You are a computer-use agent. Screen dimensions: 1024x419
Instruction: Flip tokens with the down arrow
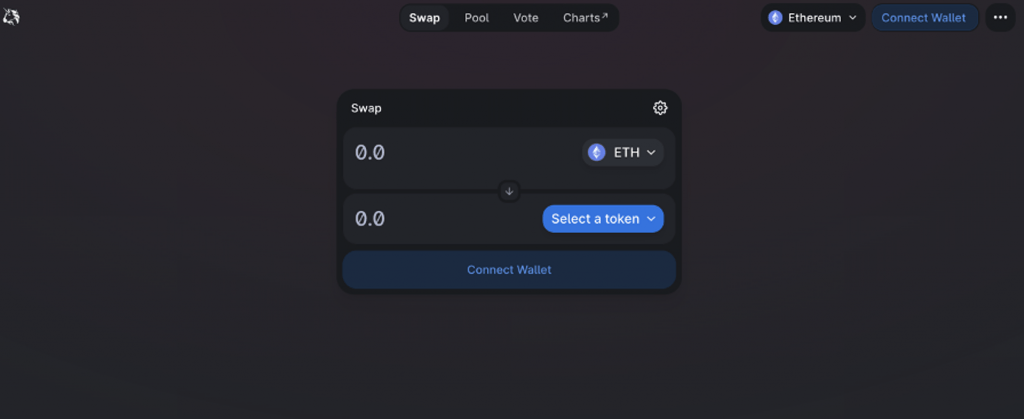pos(509,190)
